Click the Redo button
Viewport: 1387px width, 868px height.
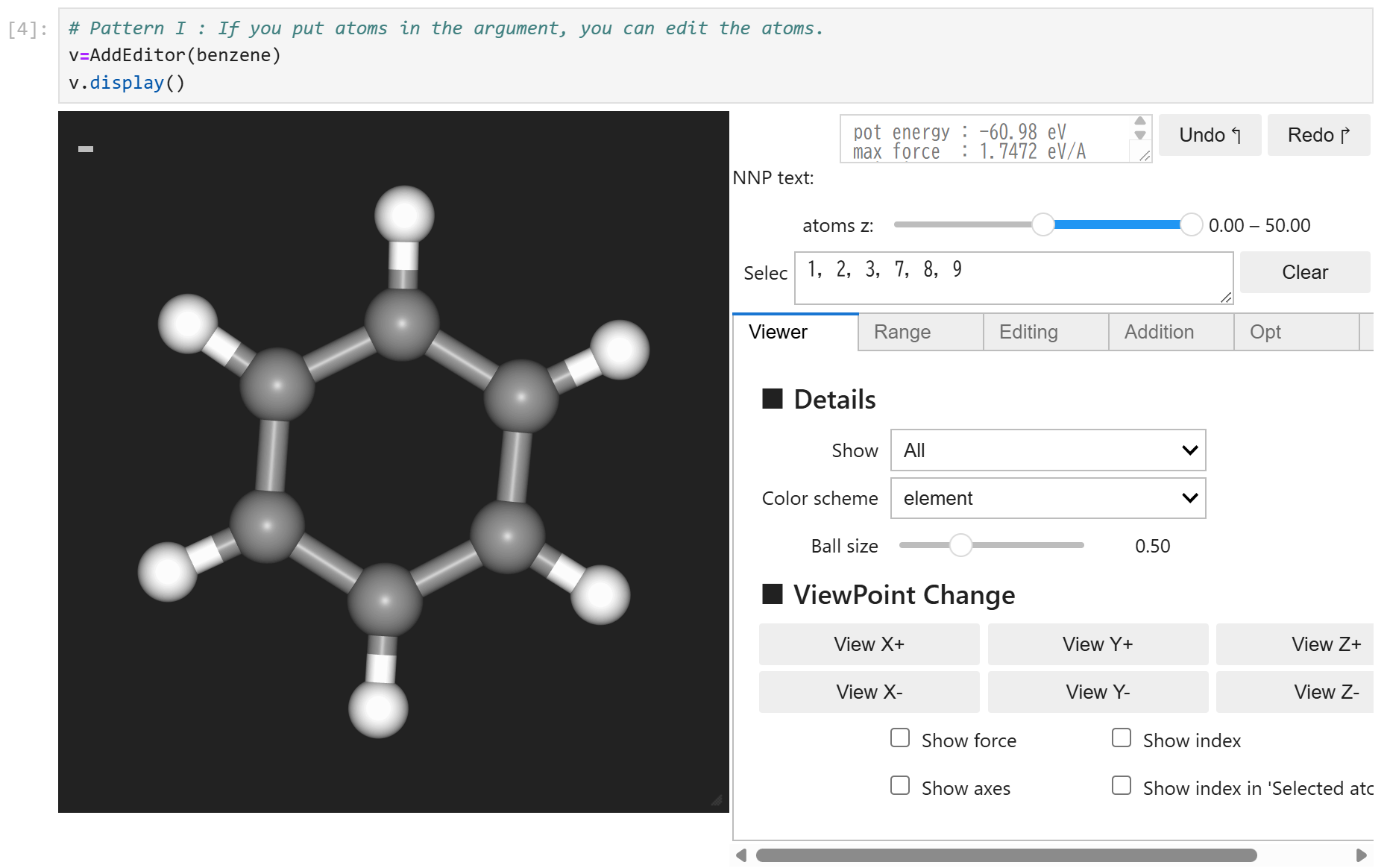tap(1318, 135)
